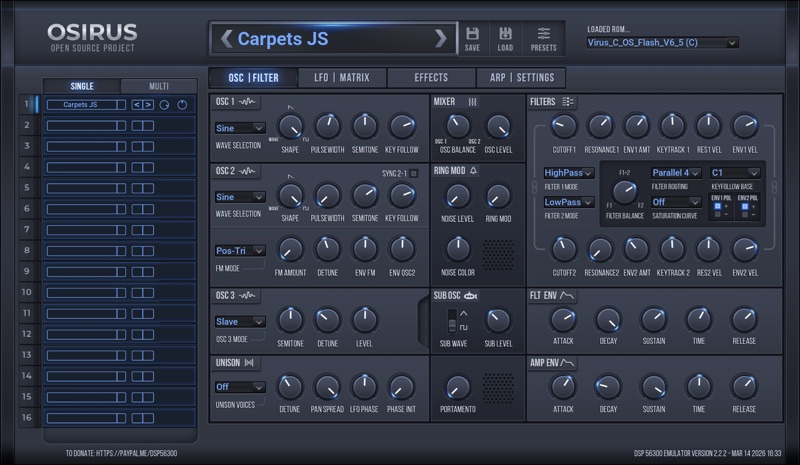Click the OSC 2 waveform icon
800x465 pixels.
[x=247, y=171]
